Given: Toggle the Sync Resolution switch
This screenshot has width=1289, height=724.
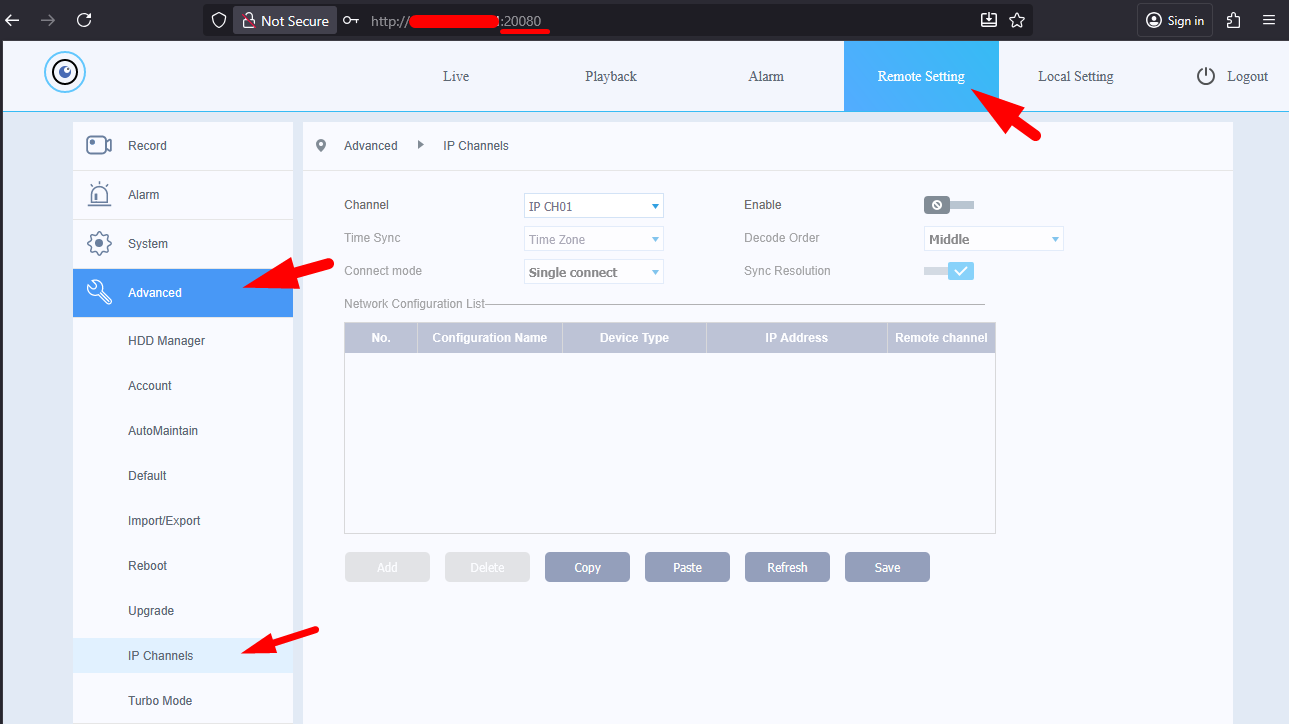Looking at the screenshot, I should [948, 271].
